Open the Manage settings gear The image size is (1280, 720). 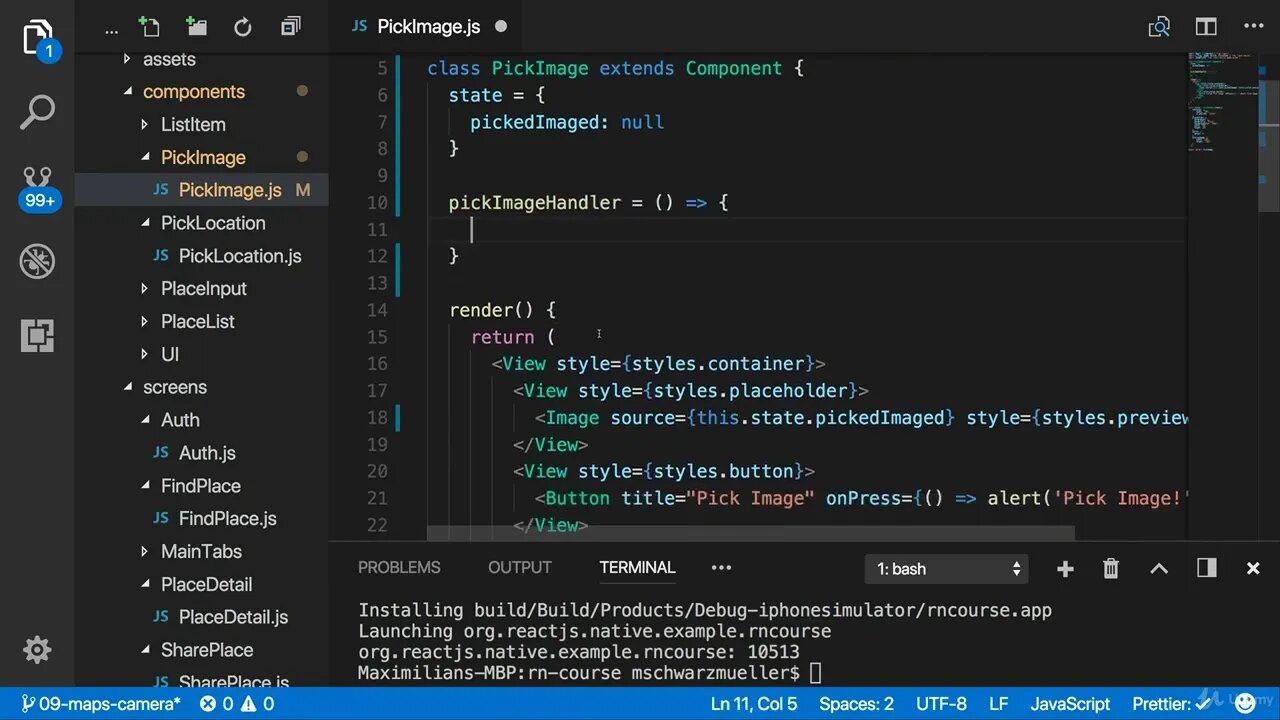37,650
